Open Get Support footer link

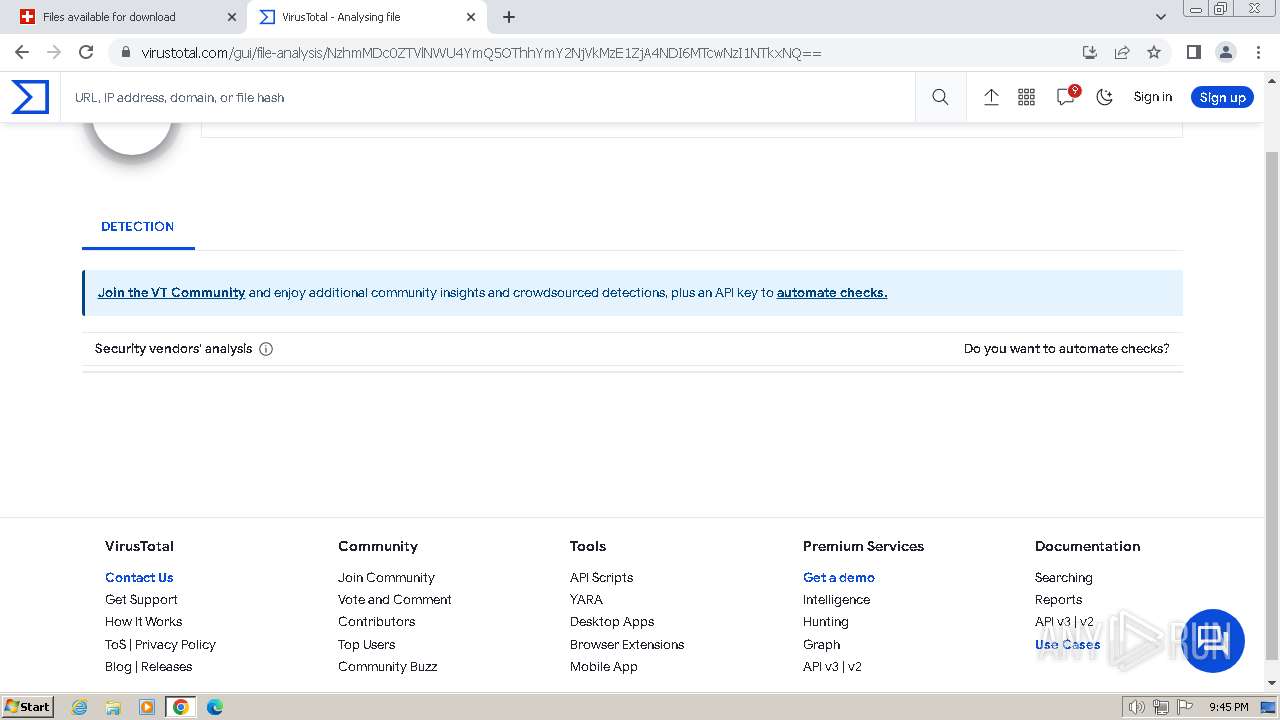141,600
